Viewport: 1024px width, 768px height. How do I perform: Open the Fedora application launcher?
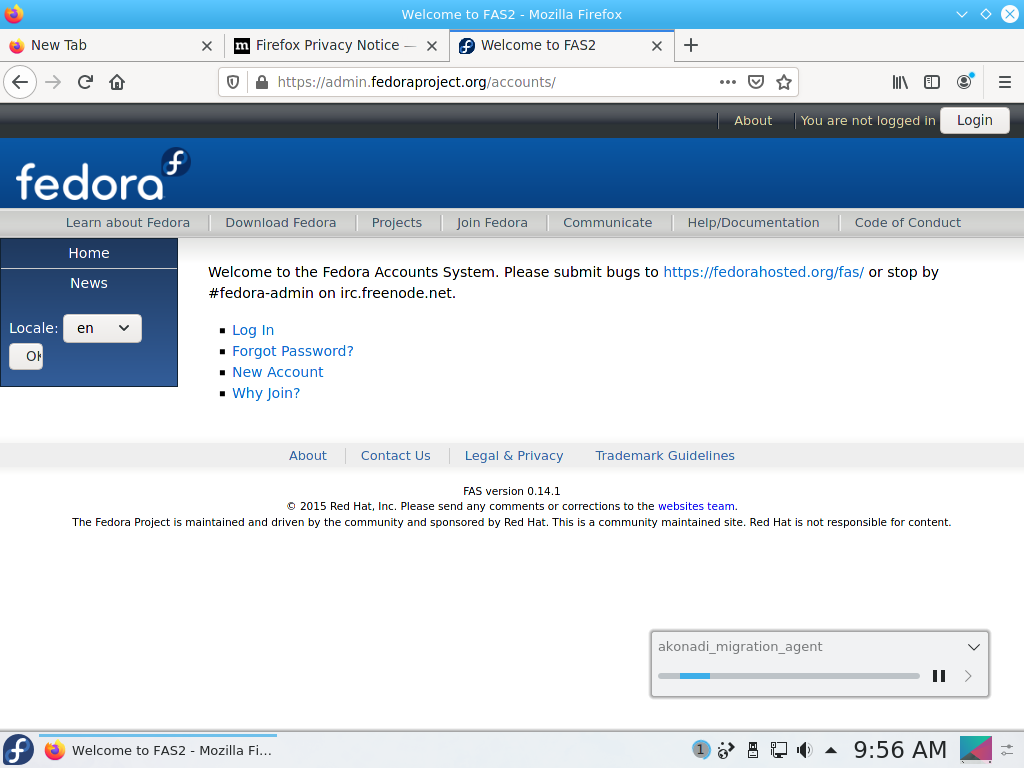coord(18,750)
